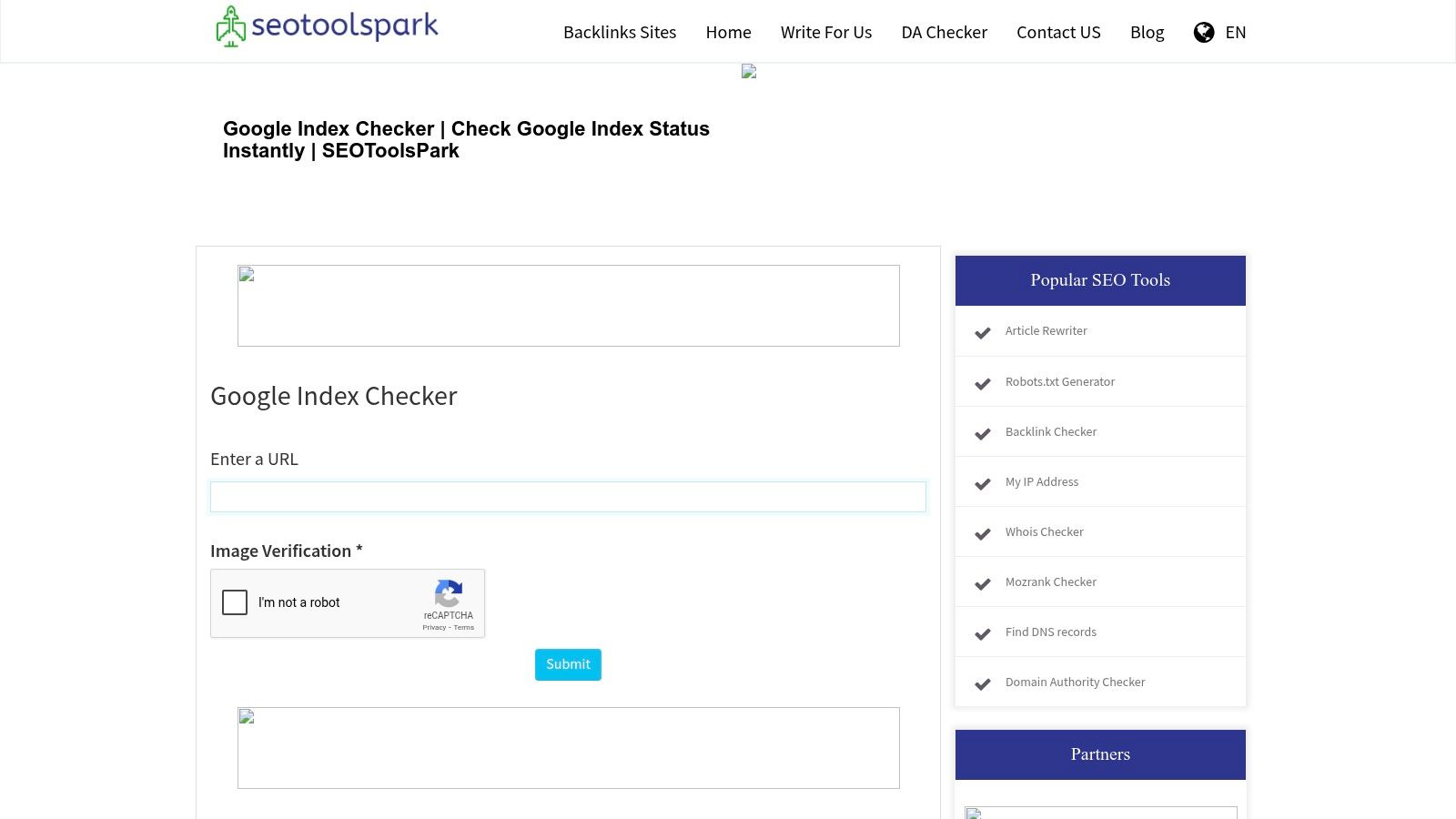Open the Mozrank Checker tool
The height and width of the screenshot is (819, 1456).
click(1050, 581)
